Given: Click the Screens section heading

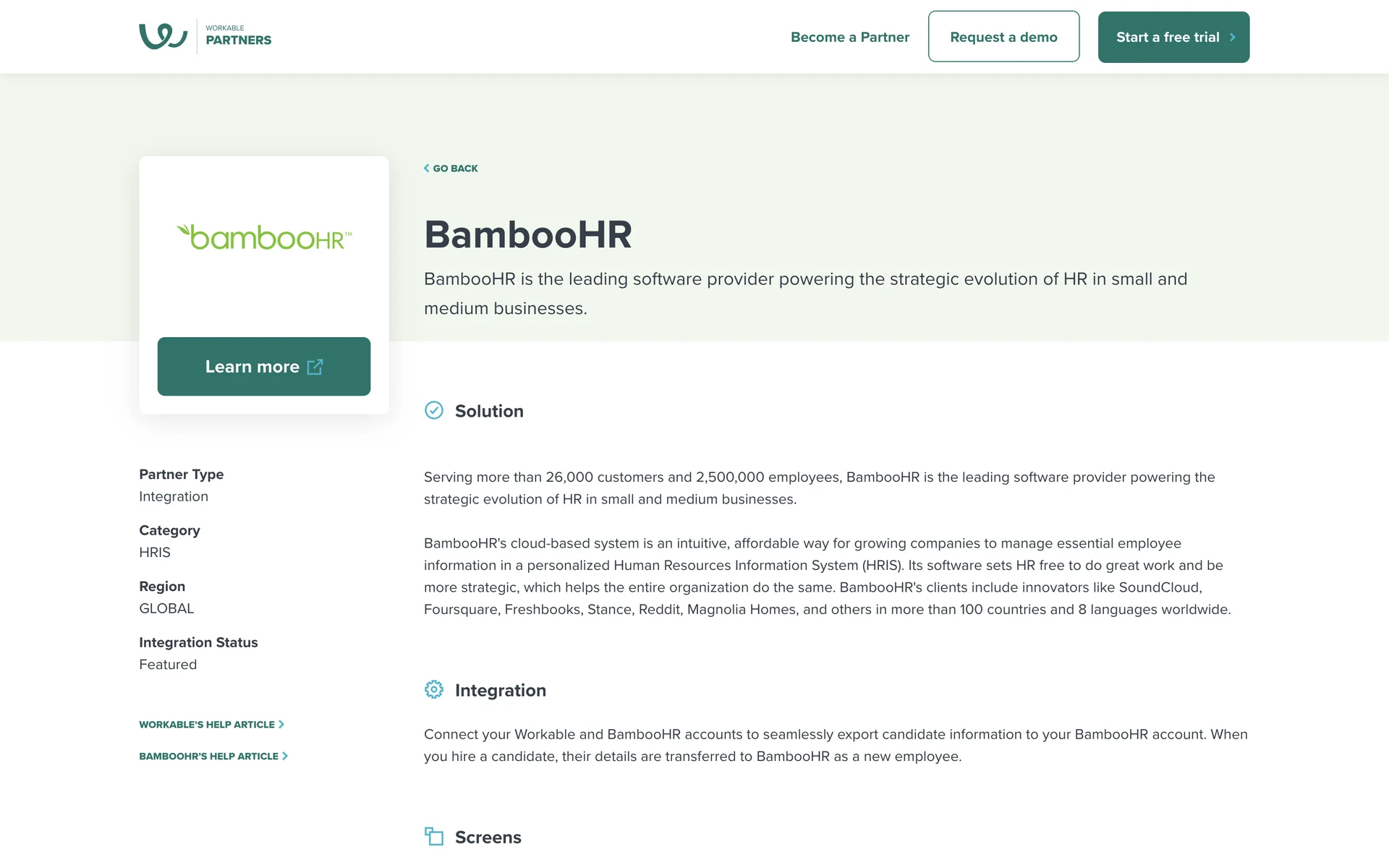Looking at the screenshot, I should coord(488,838).
